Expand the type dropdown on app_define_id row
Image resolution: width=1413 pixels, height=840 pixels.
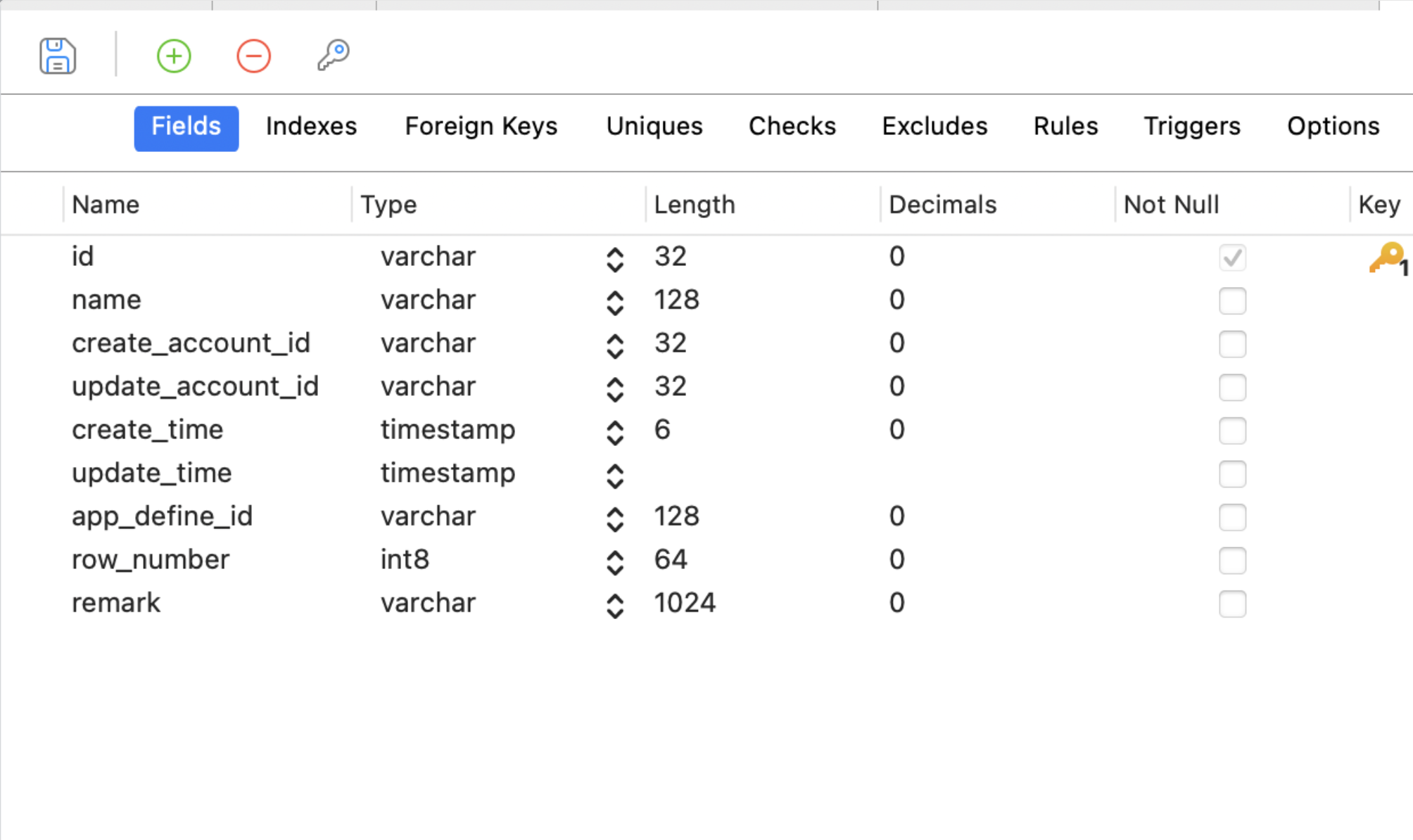click(x=615, y=519)
